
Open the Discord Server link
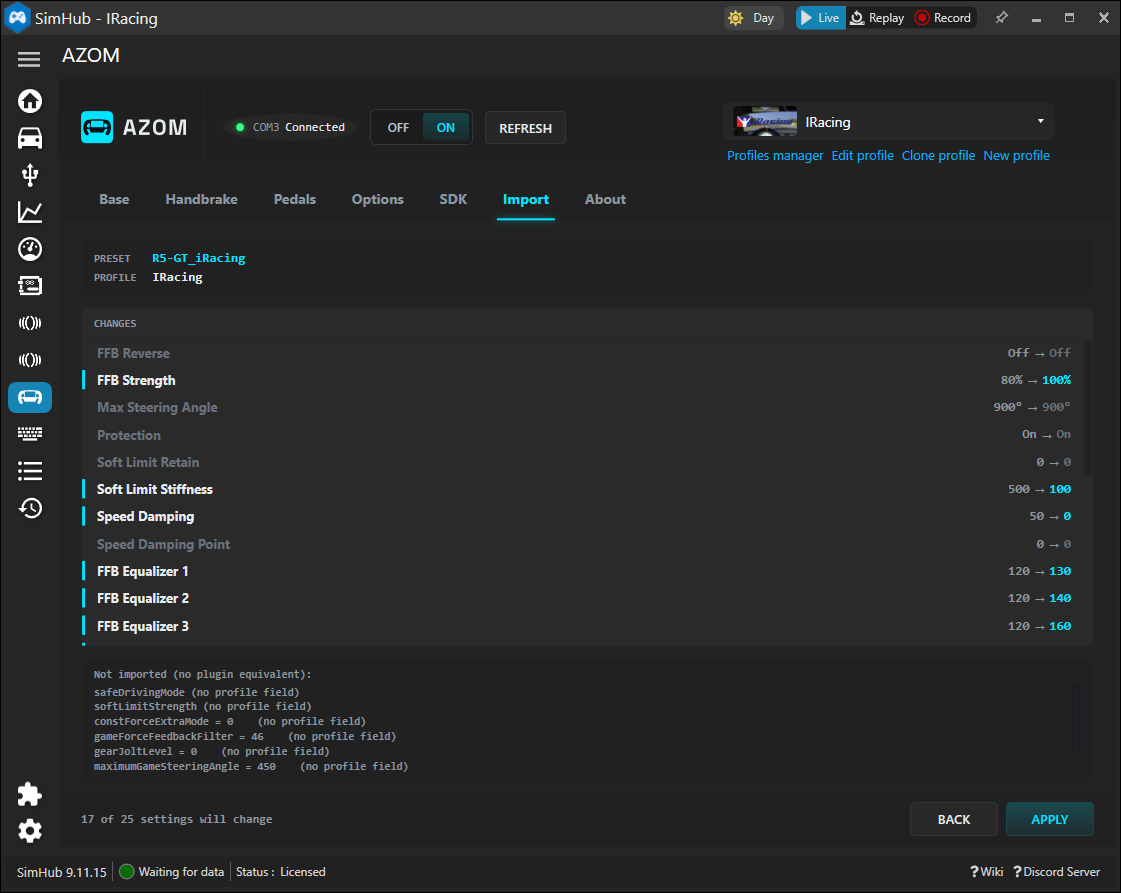pos(1056,872)
